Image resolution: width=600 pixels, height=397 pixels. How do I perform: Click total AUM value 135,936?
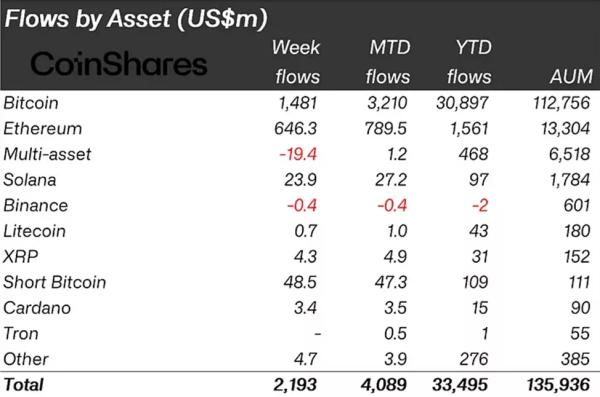[x=558, y=385]
